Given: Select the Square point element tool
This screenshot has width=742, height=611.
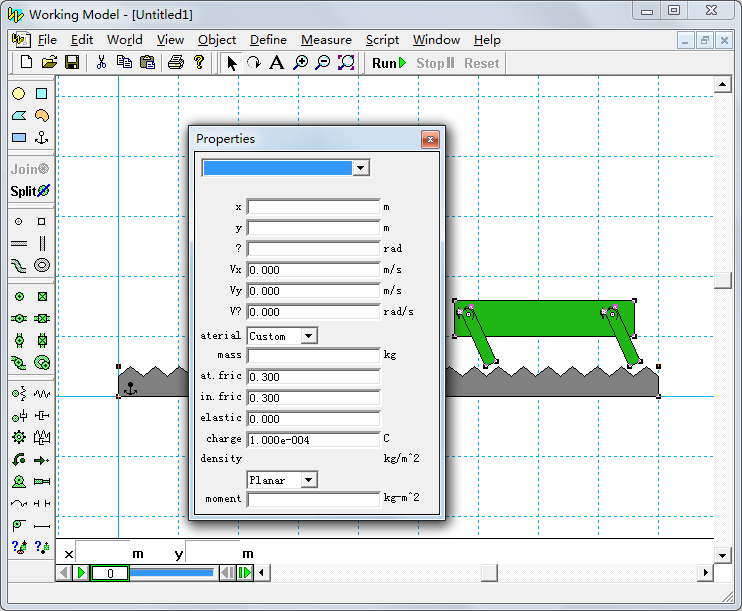Looking at the screenshot, I should [x=42, y=221].
